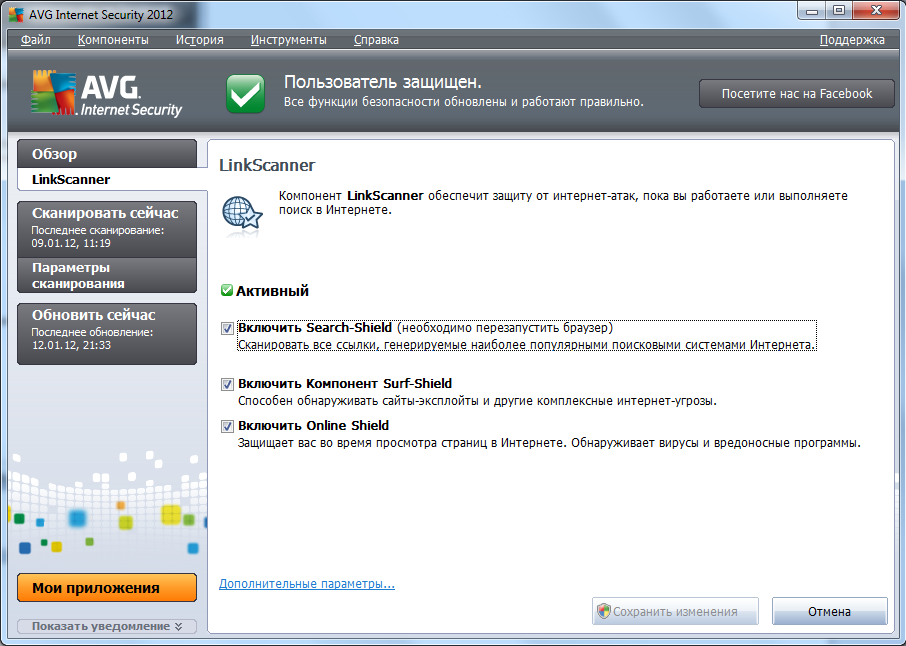Click the Пользователь защищен heading
The width and height of the screenshot is (906, 646).
[x=383, y=82]
